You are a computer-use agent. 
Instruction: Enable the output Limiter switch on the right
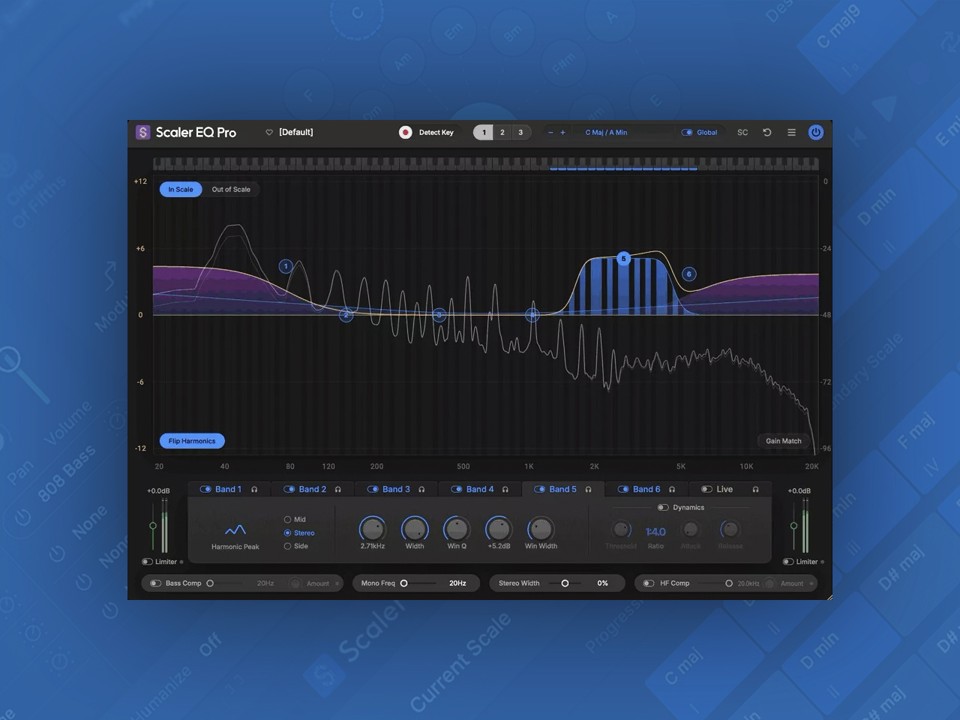pyautogui.click(x=789, y=561)
